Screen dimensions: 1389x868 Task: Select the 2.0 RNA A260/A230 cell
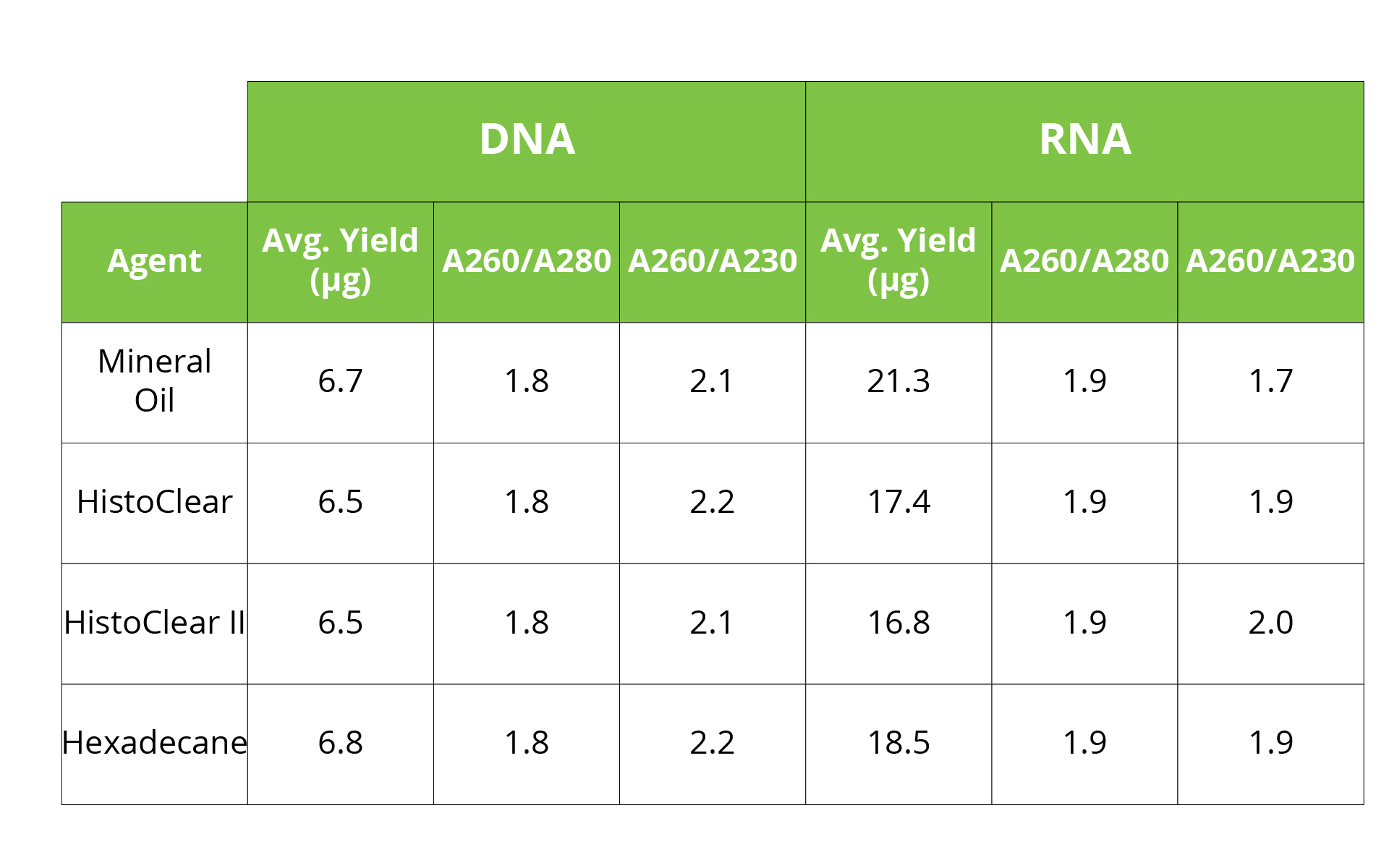tap(1270, 623)
